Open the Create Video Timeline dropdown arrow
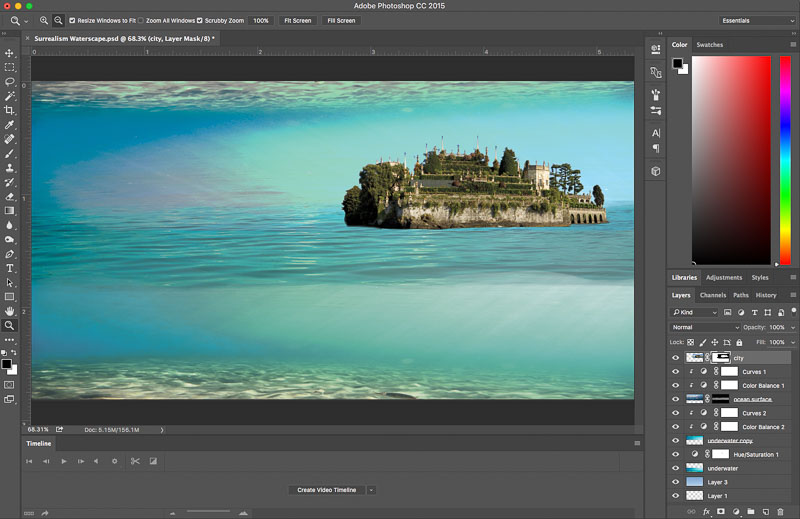The height and width of the screenshot is (519, 800). pos(371,490)
